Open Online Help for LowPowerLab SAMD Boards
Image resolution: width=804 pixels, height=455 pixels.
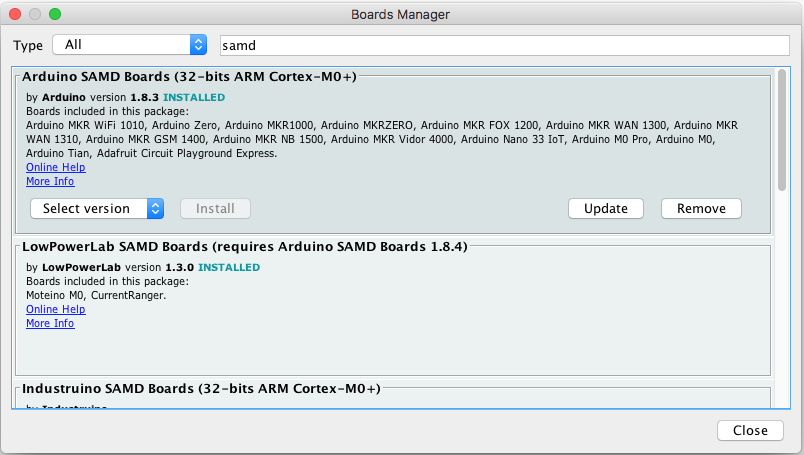[56, 309]
